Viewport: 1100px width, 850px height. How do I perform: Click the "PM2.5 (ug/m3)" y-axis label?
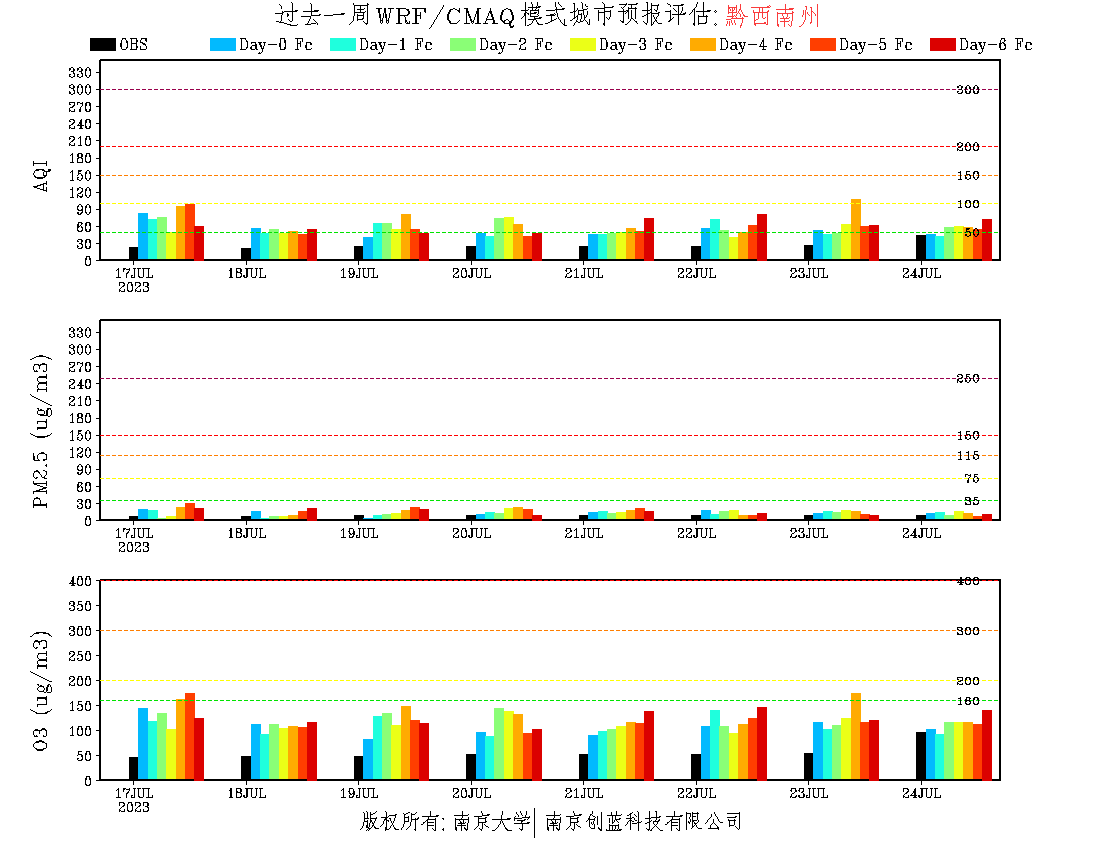pos(41,431)
